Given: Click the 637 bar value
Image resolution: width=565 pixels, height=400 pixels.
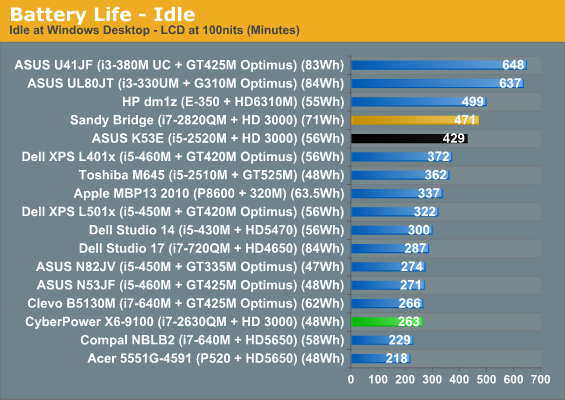Looking at the screenshot, I should click(x=510, y=84).
